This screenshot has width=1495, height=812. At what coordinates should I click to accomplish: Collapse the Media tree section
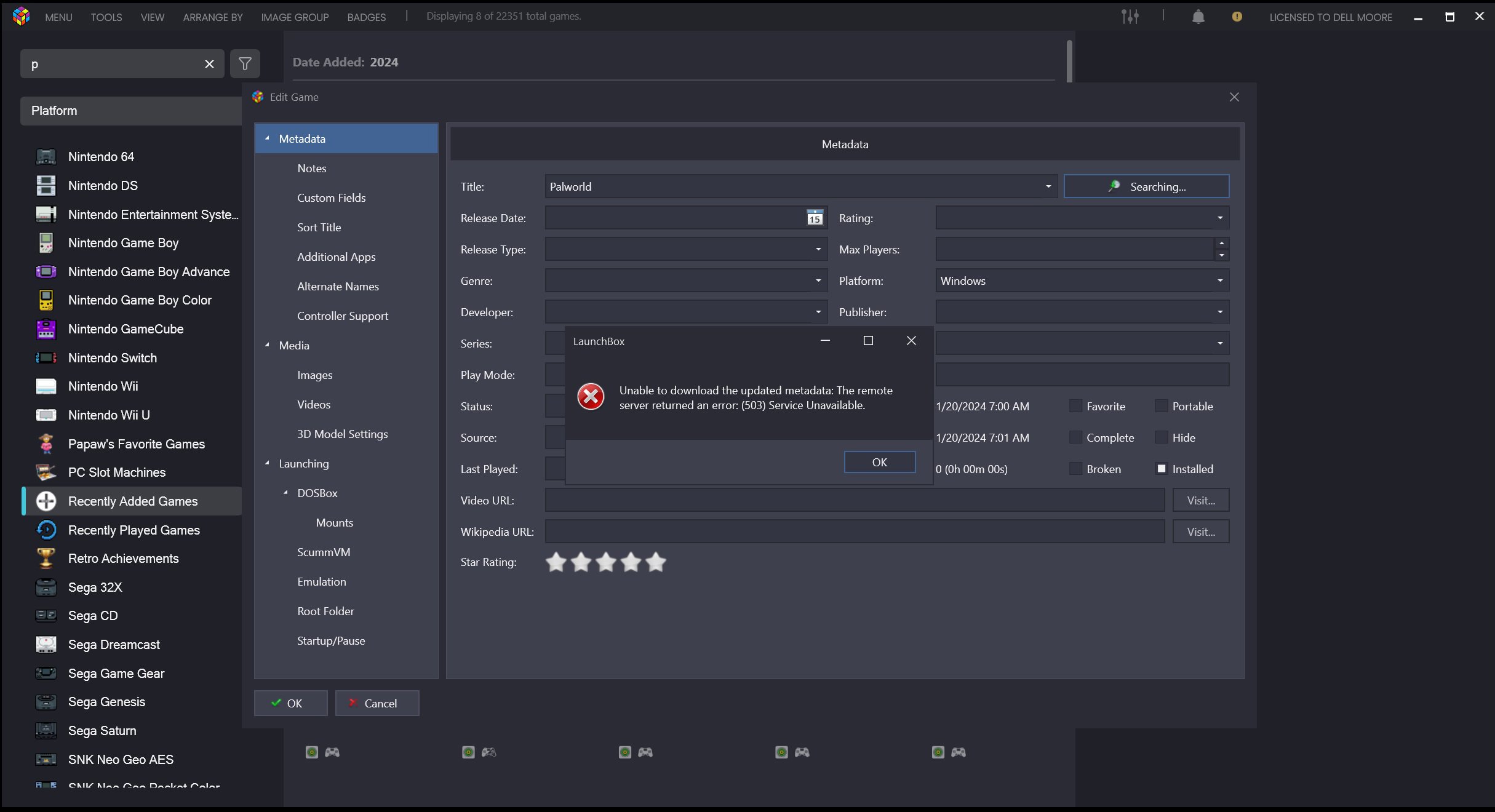click(268, 345)
